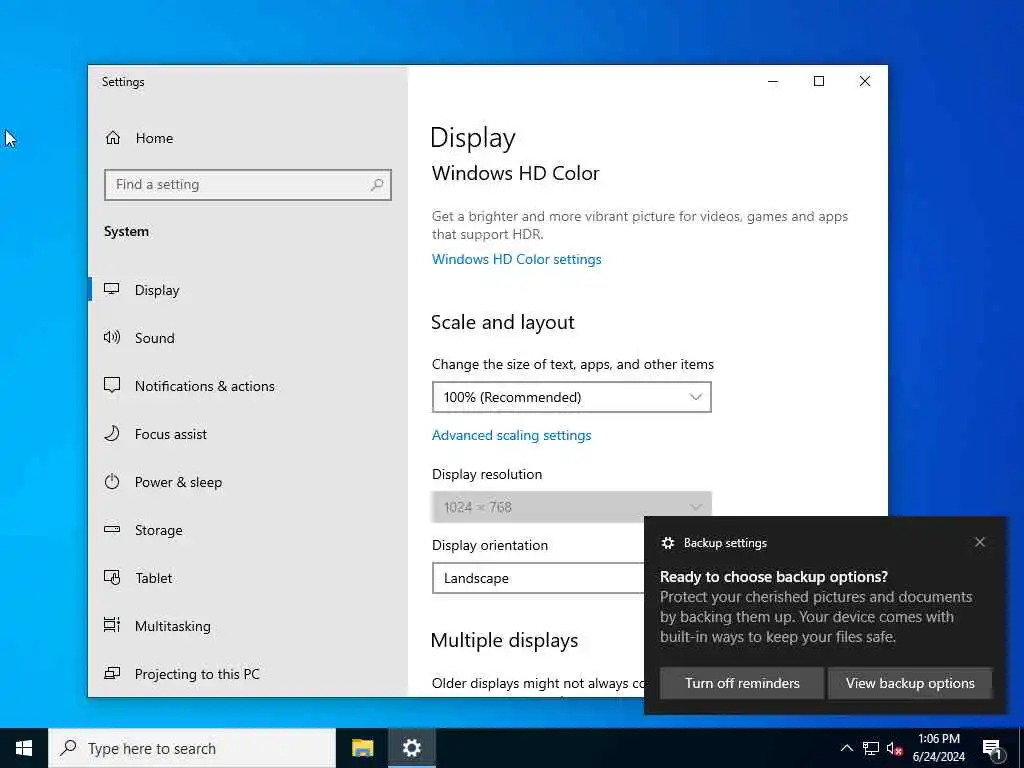Open Windows HD Color settings link
Image resolution: width=1024 pixels, height=768 pixels.
click(x=517, y=259)
